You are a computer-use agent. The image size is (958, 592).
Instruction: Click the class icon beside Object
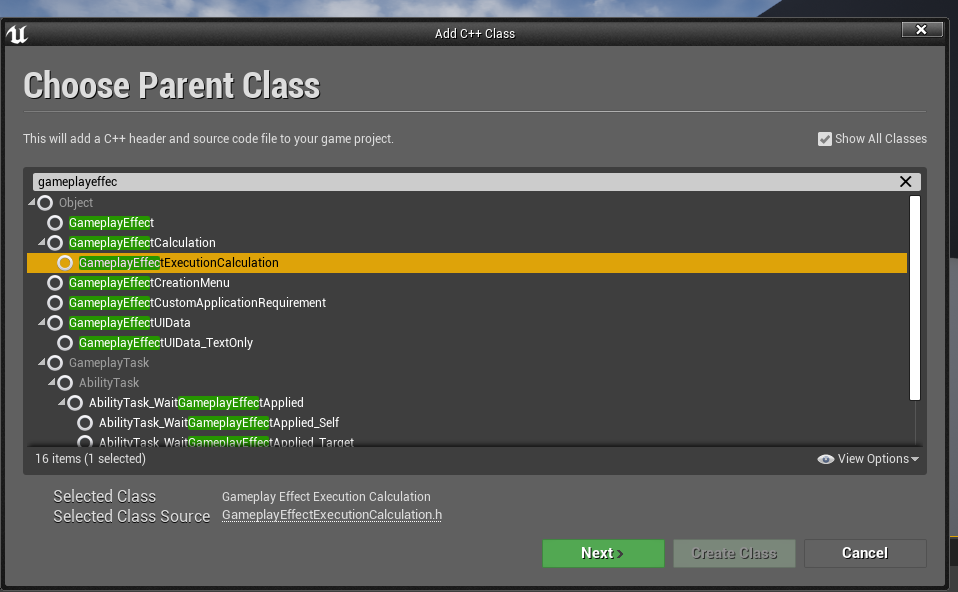(45, 203)
